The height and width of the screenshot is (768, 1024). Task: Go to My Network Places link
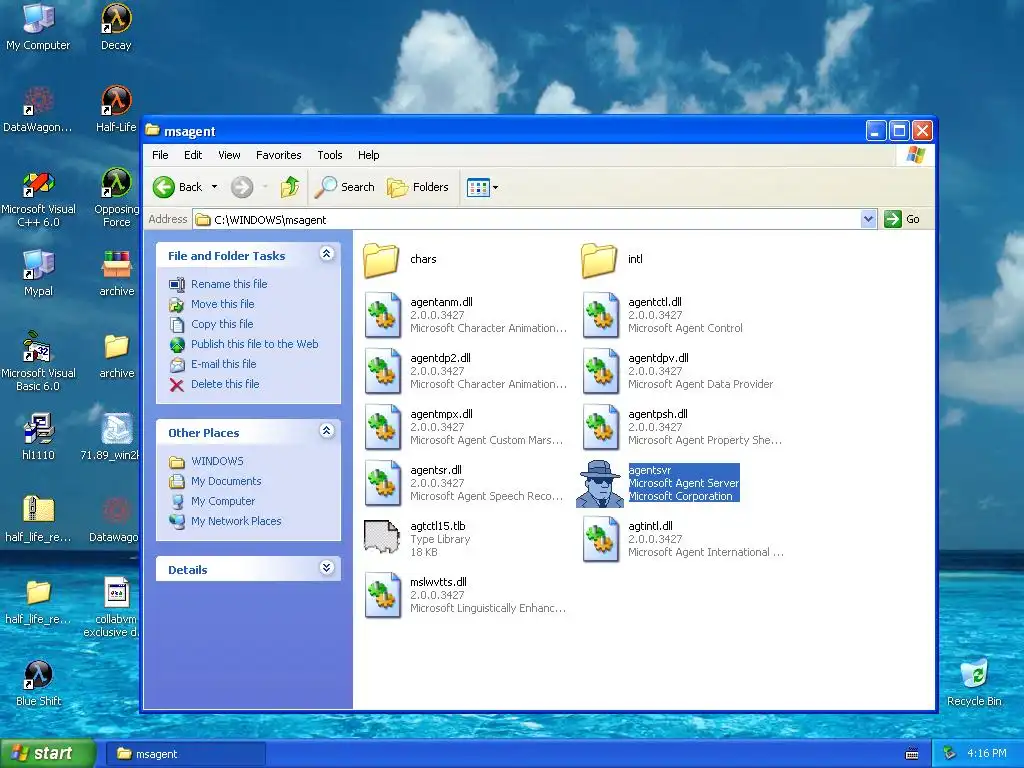click(236, 521)
